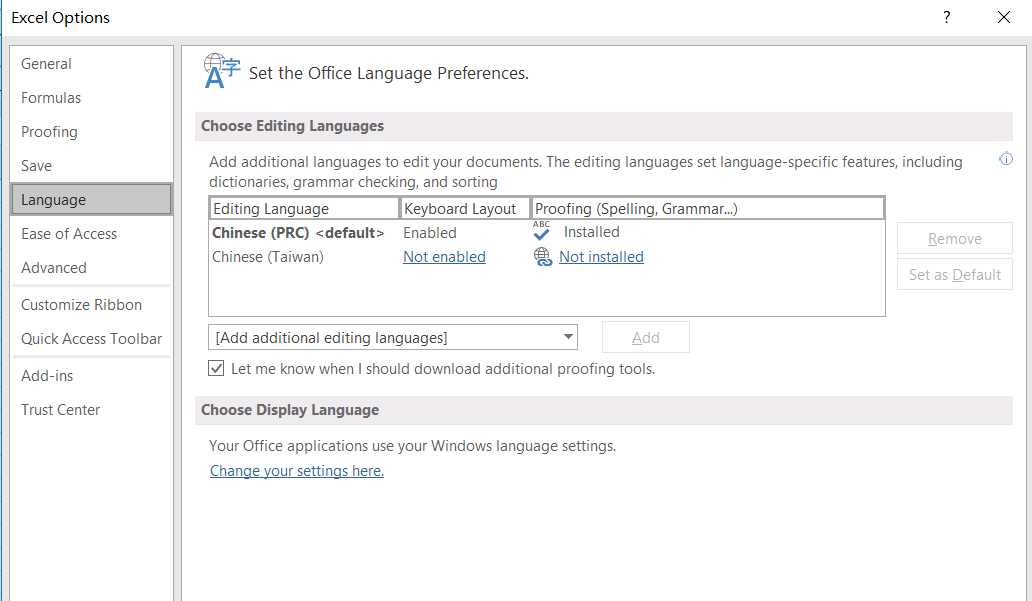Image resolution: width=1032 pixels, height=601 pixels.
Task: Click the Editing Language column header
Action: click(x=305, y=209)
